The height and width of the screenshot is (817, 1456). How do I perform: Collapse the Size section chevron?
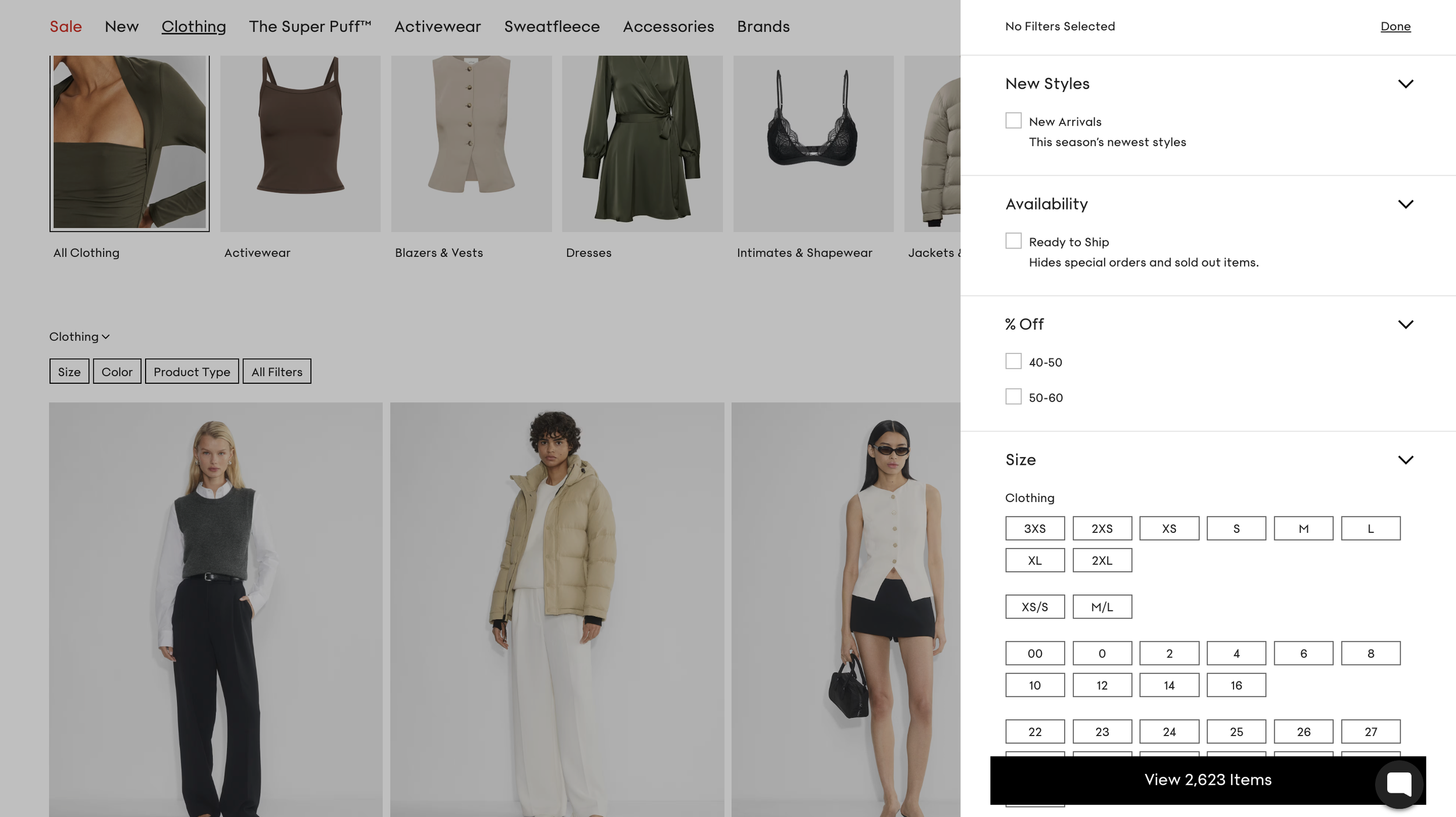pyautogui.click(x=1405, y=460)
